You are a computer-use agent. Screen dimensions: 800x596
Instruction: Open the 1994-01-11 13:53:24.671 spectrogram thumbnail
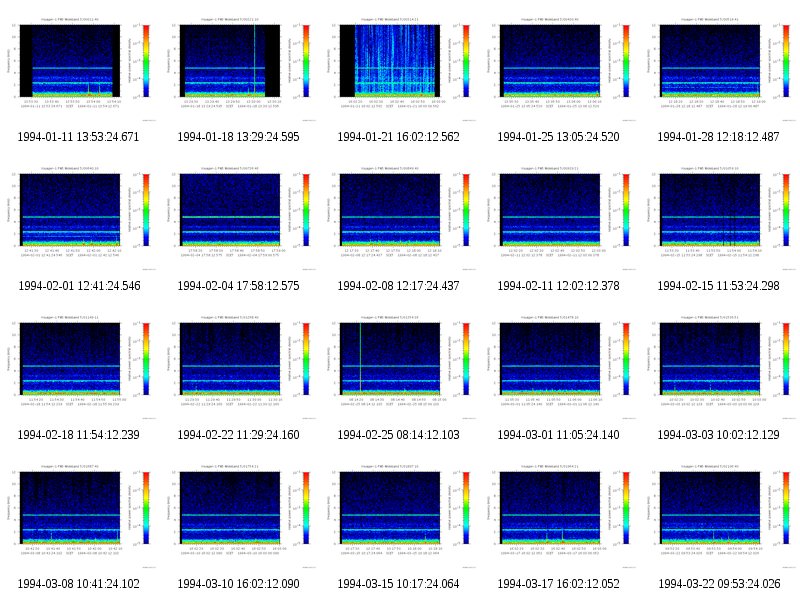click(78, 70)
